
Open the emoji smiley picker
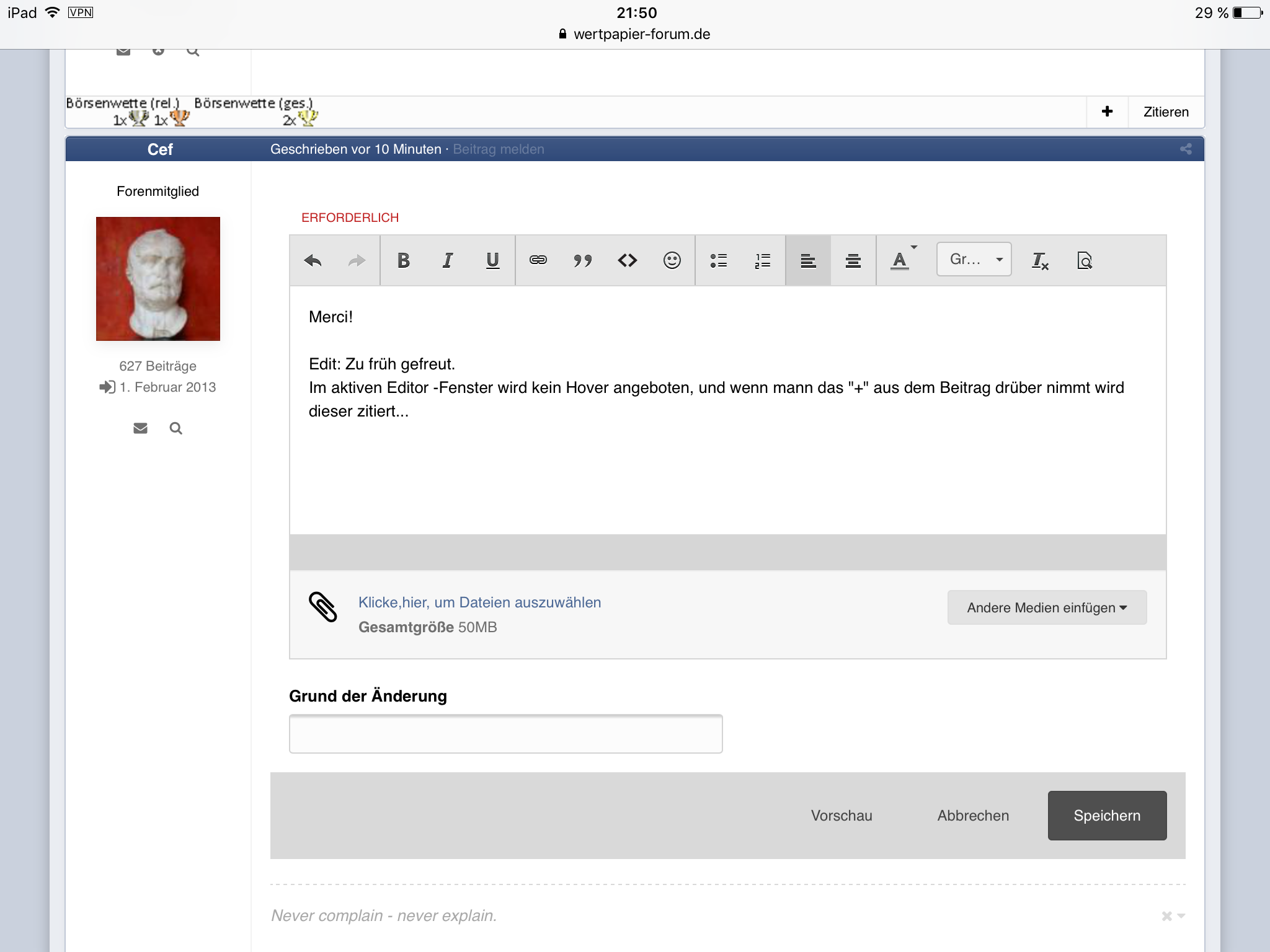point(672,261)
